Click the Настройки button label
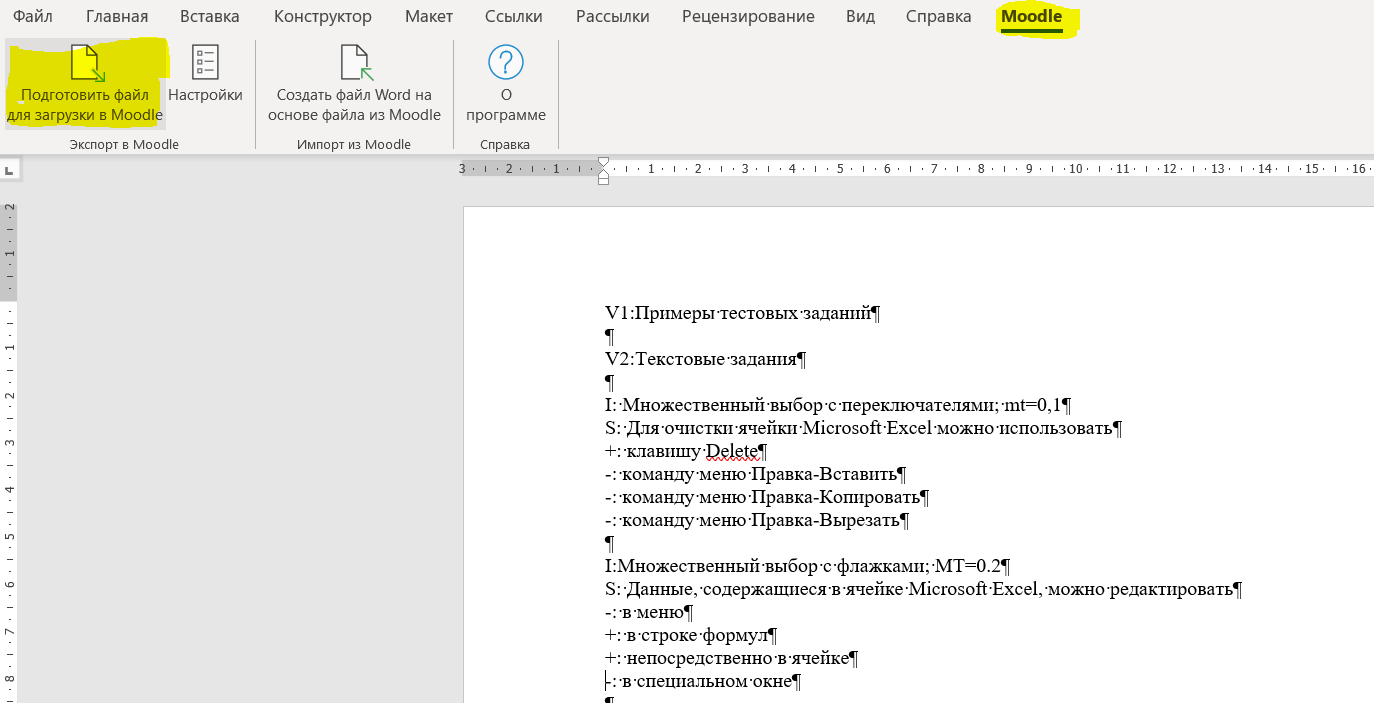 coord(205,95)
